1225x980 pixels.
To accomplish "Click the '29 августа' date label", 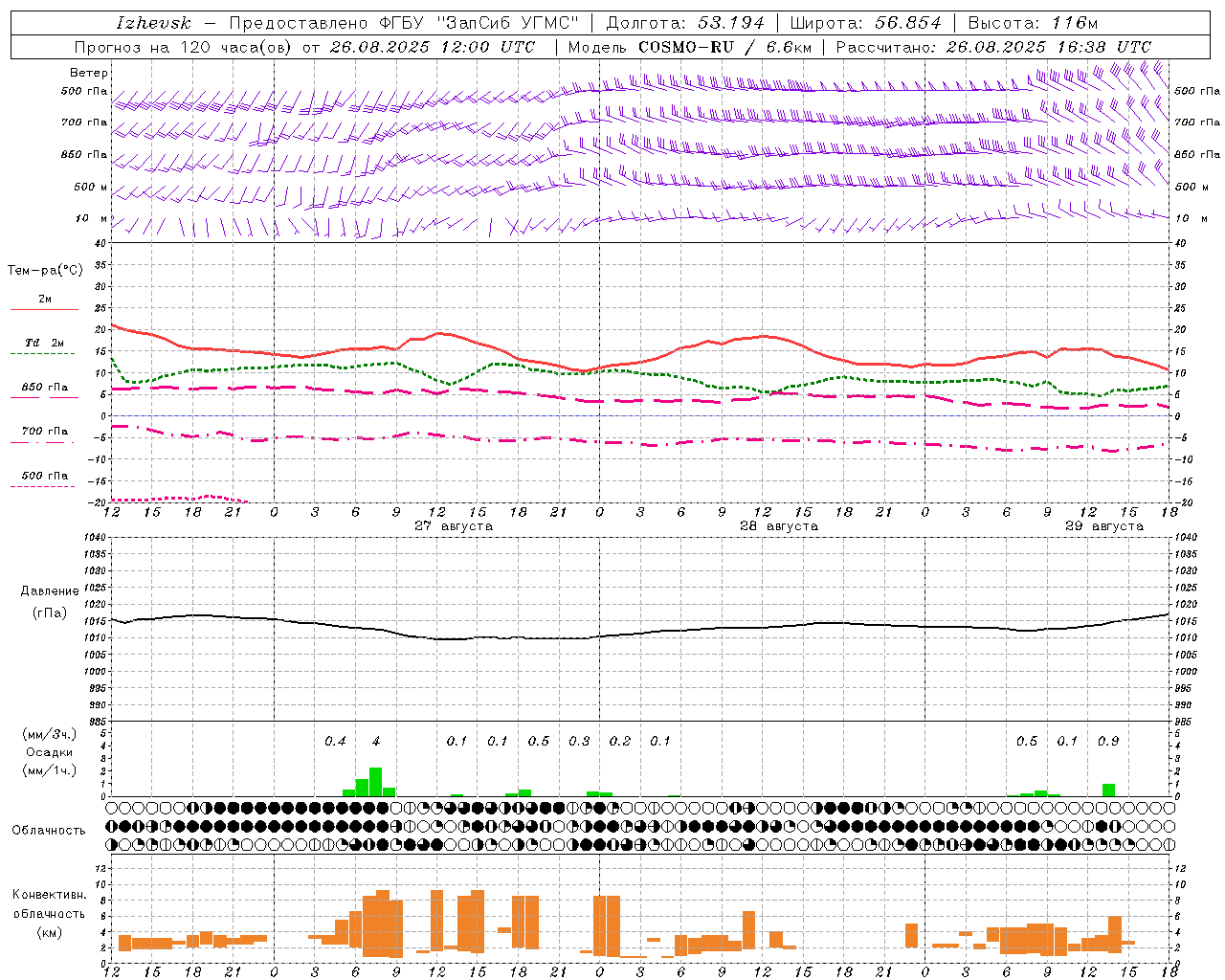I will pos(1104,526).
